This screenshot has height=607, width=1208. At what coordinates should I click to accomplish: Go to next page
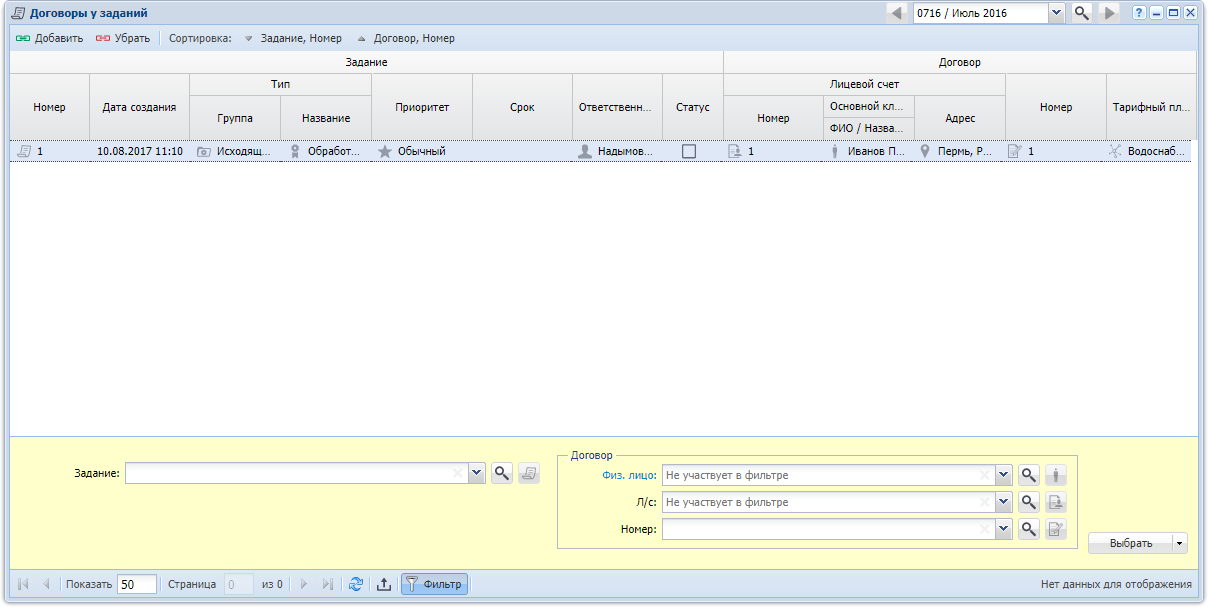(304, 584)
